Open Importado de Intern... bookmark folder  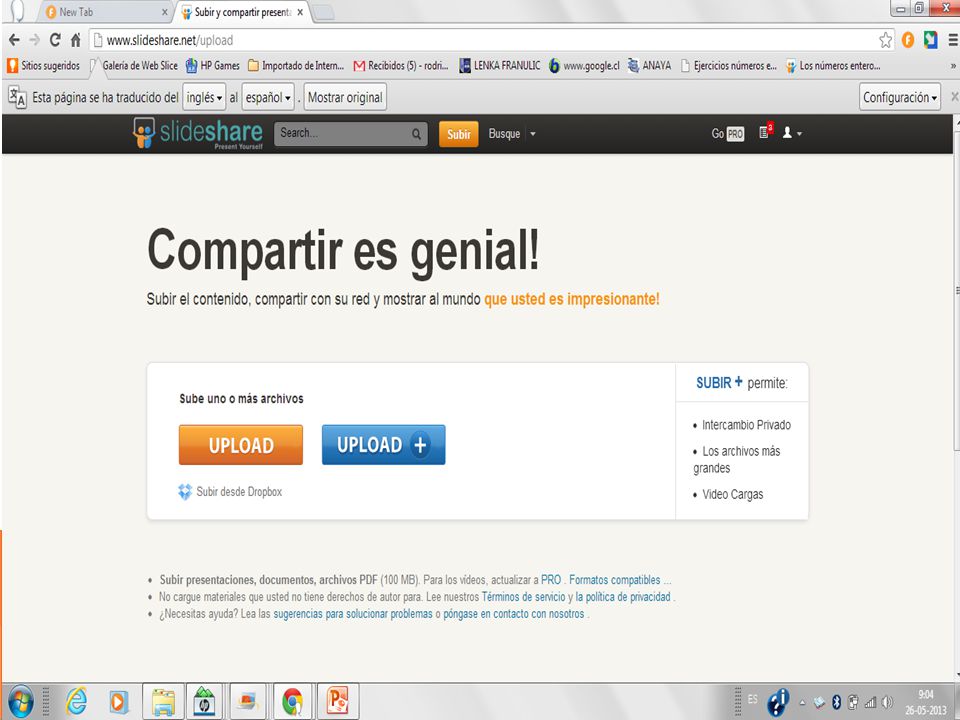tap(296, 66)
